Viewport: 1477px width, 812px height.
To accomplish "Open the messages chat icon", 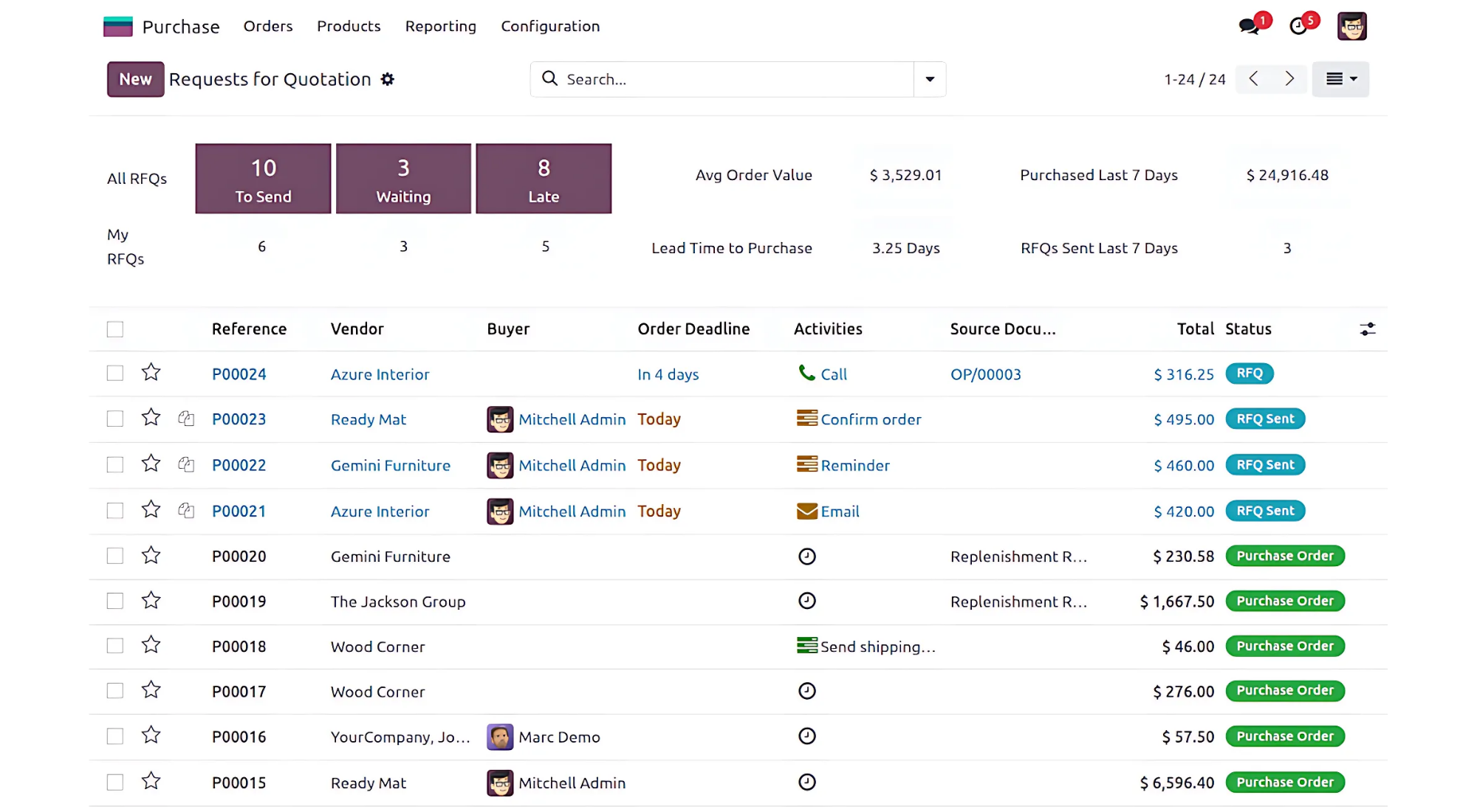I will click(1250, 27).
